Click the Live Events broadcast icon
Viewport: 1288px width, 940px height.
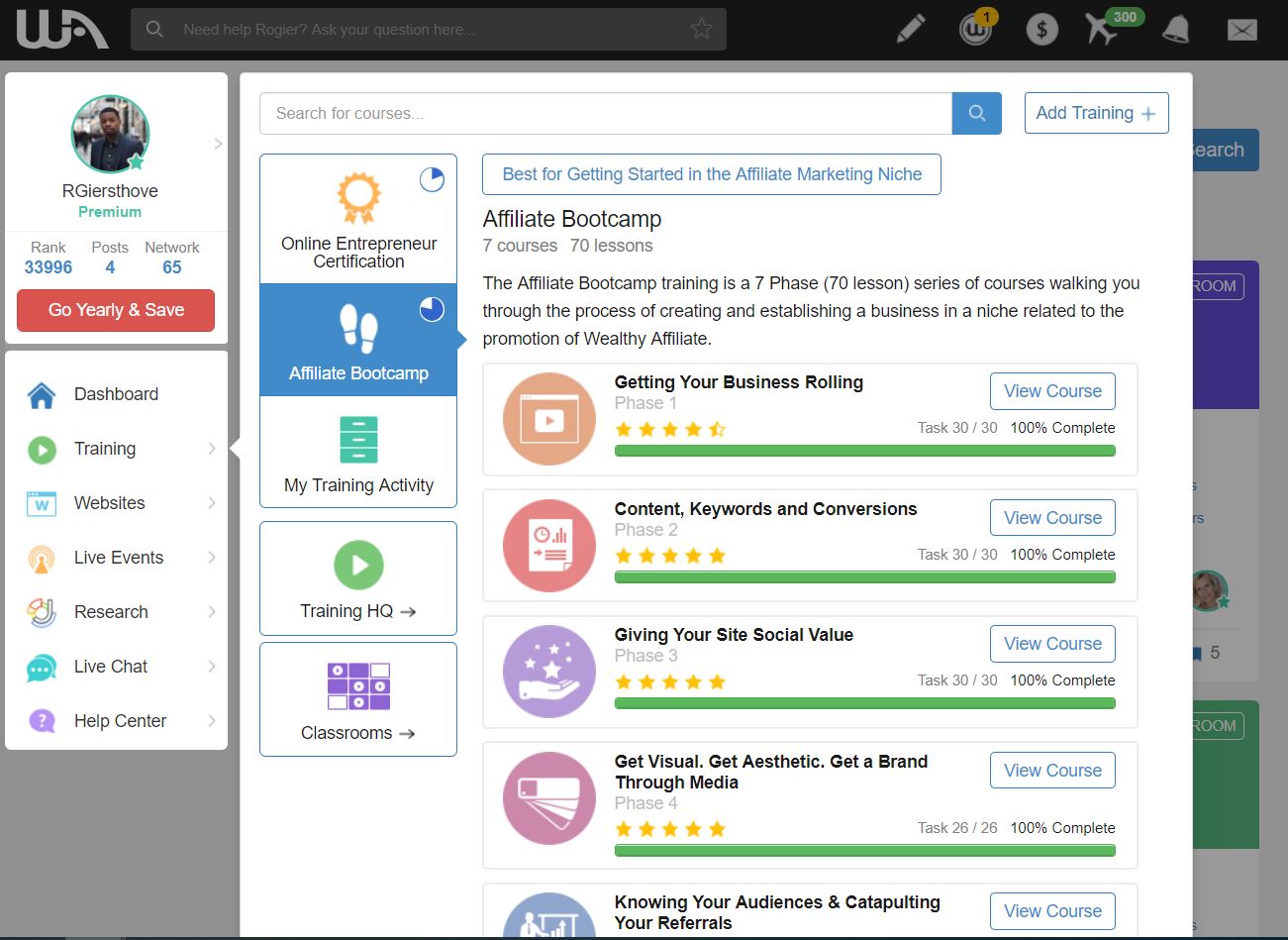pyautogui.click(x=42, y=559)
